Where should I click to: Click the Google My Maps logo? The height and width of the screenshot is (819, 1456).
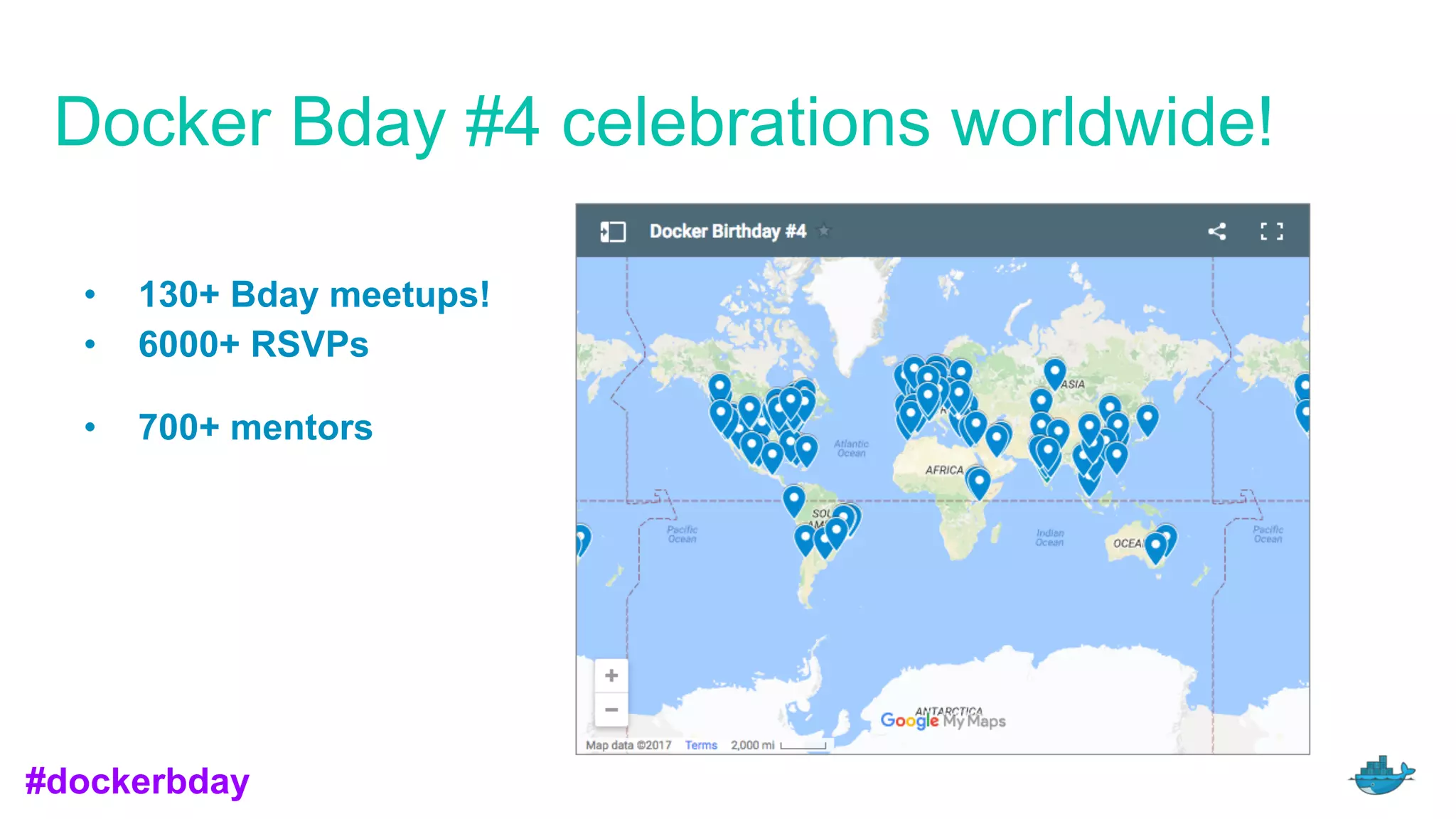click(943, 721)
